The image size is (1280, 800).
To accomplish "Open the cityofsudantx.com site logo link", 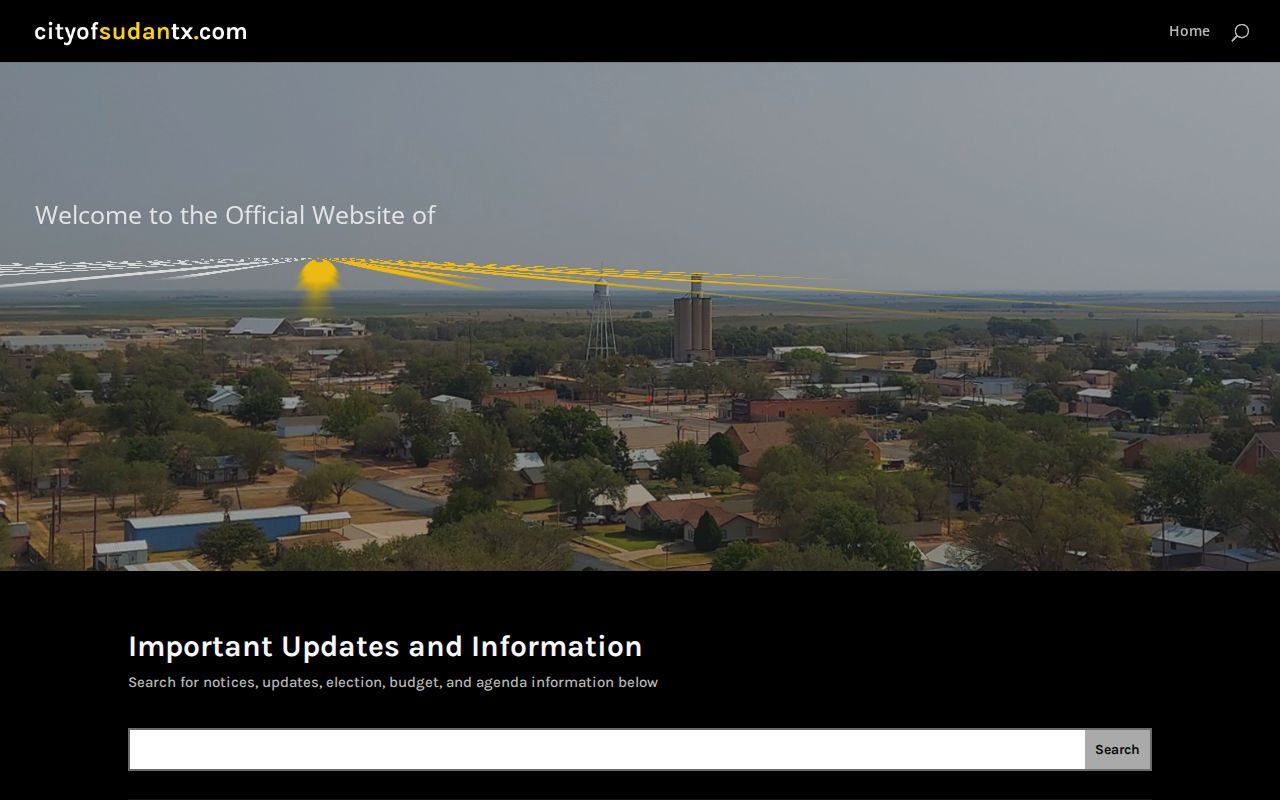I will pos(140,31).
